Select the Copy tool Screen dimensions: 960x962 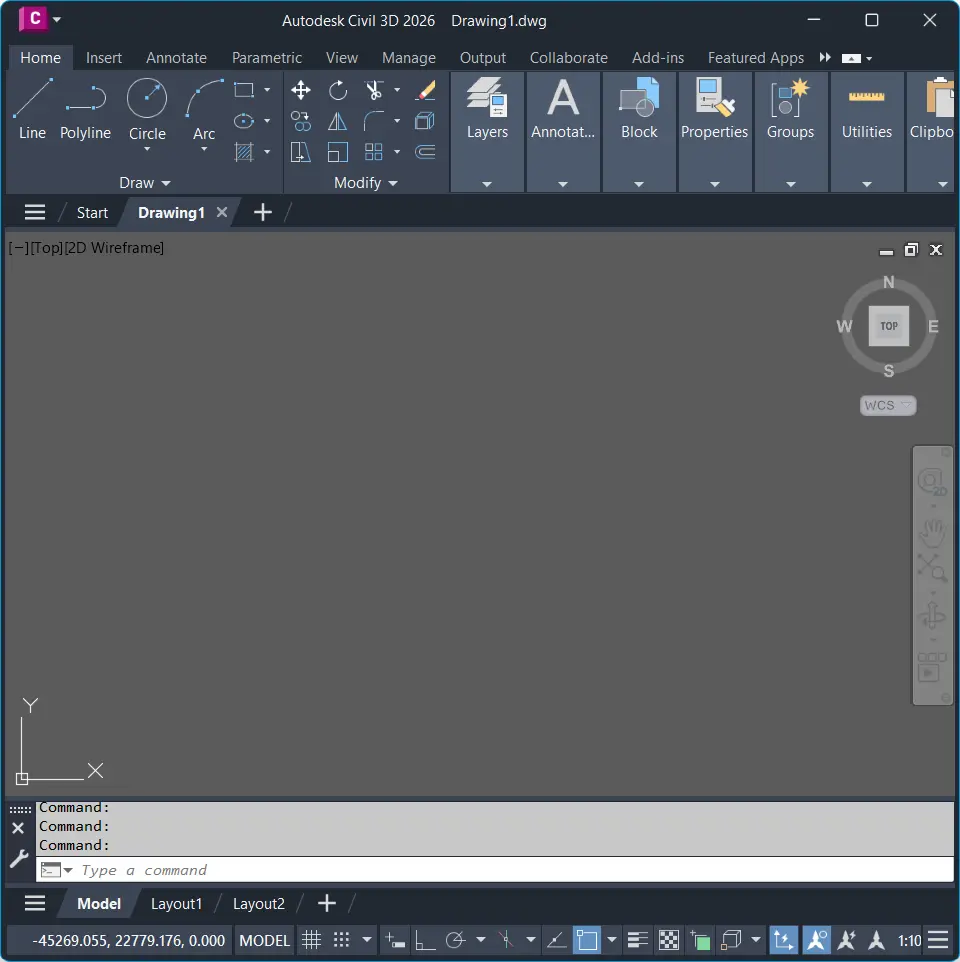click(x=301, y=121)
